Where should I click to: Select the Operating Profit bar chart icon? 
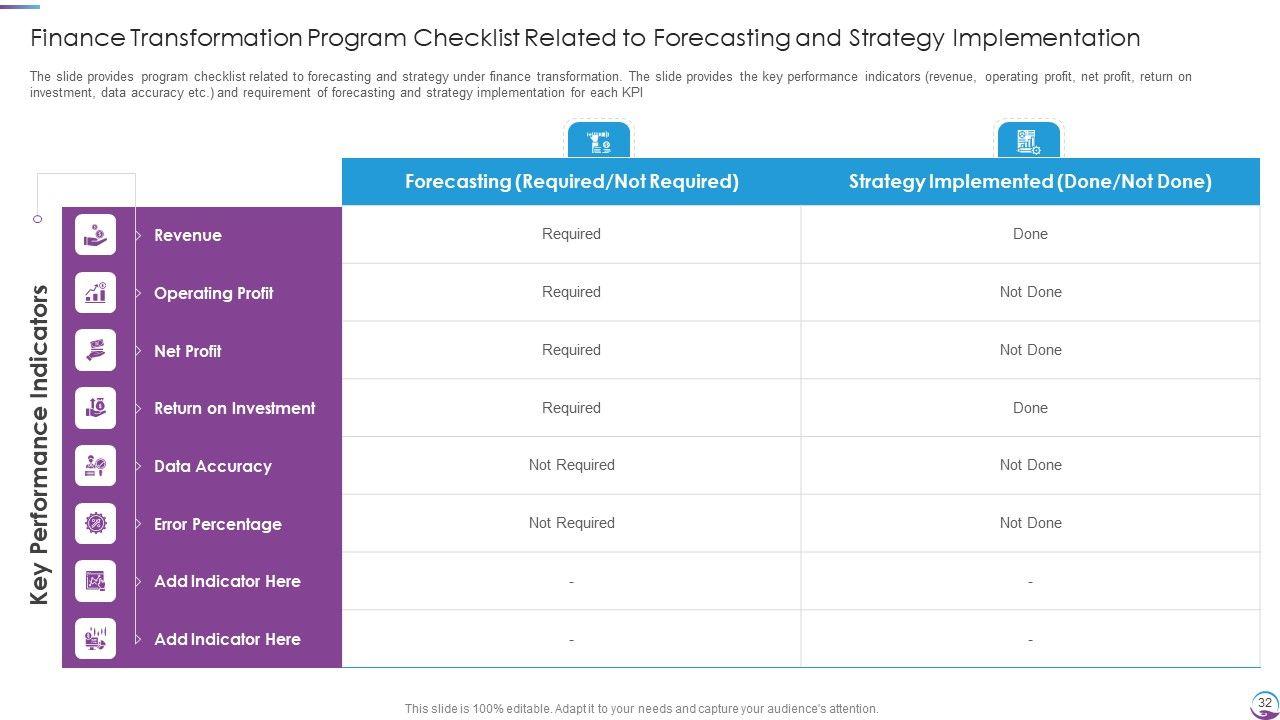point(95,293)
